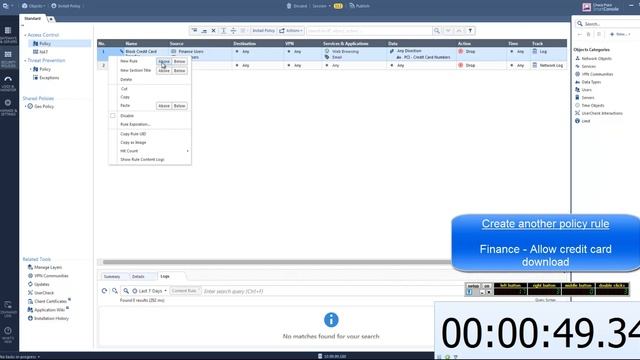Viewport: 640px width, 360px height.
Task: Open a new policy tab with plus
Action: [x=51, y=19]
